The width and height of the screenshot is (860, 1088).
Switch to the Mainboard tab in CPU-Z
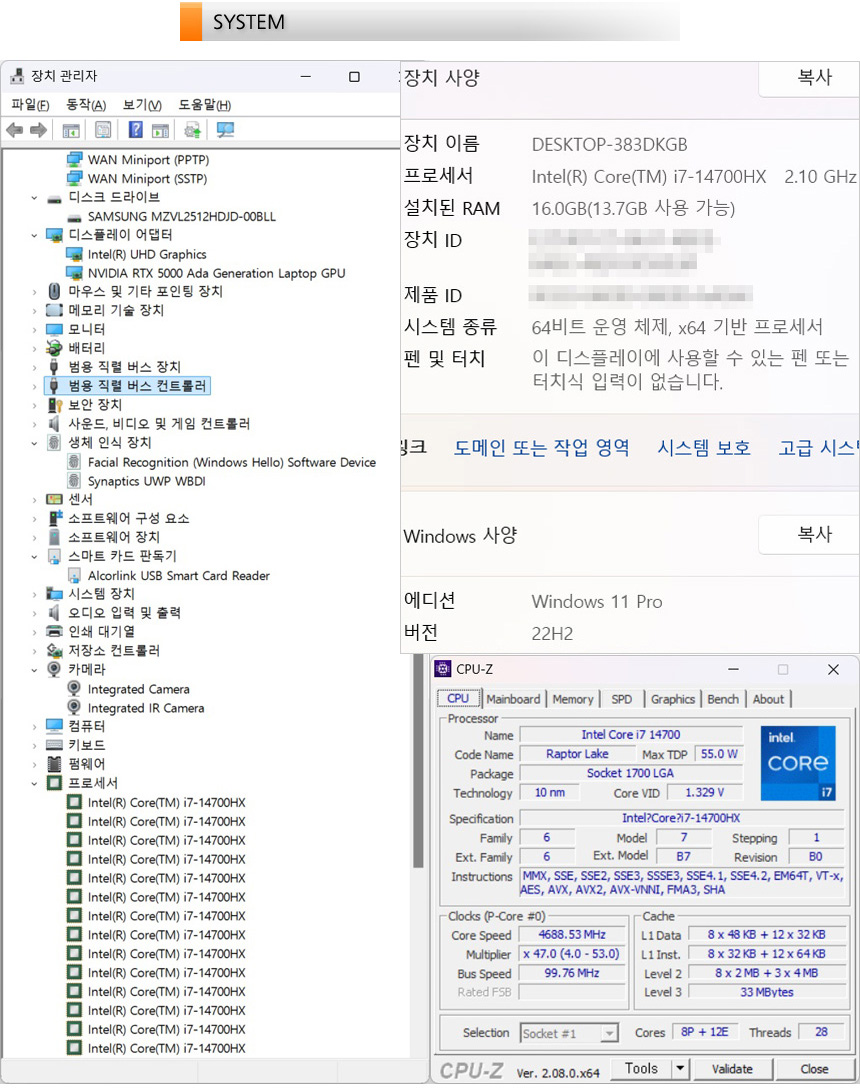pyautogui.click(x=513, y=699)
